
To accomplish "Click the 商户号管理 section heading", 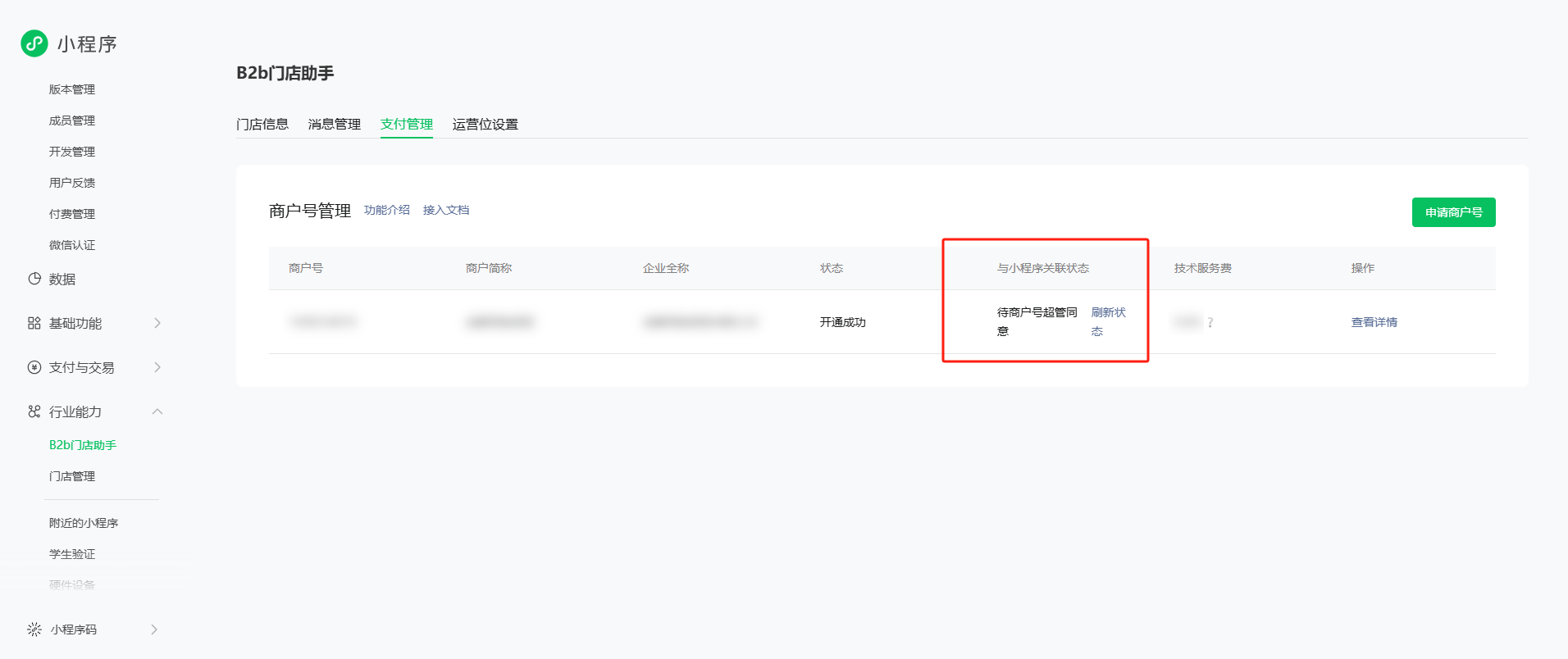I will point(310,211).
